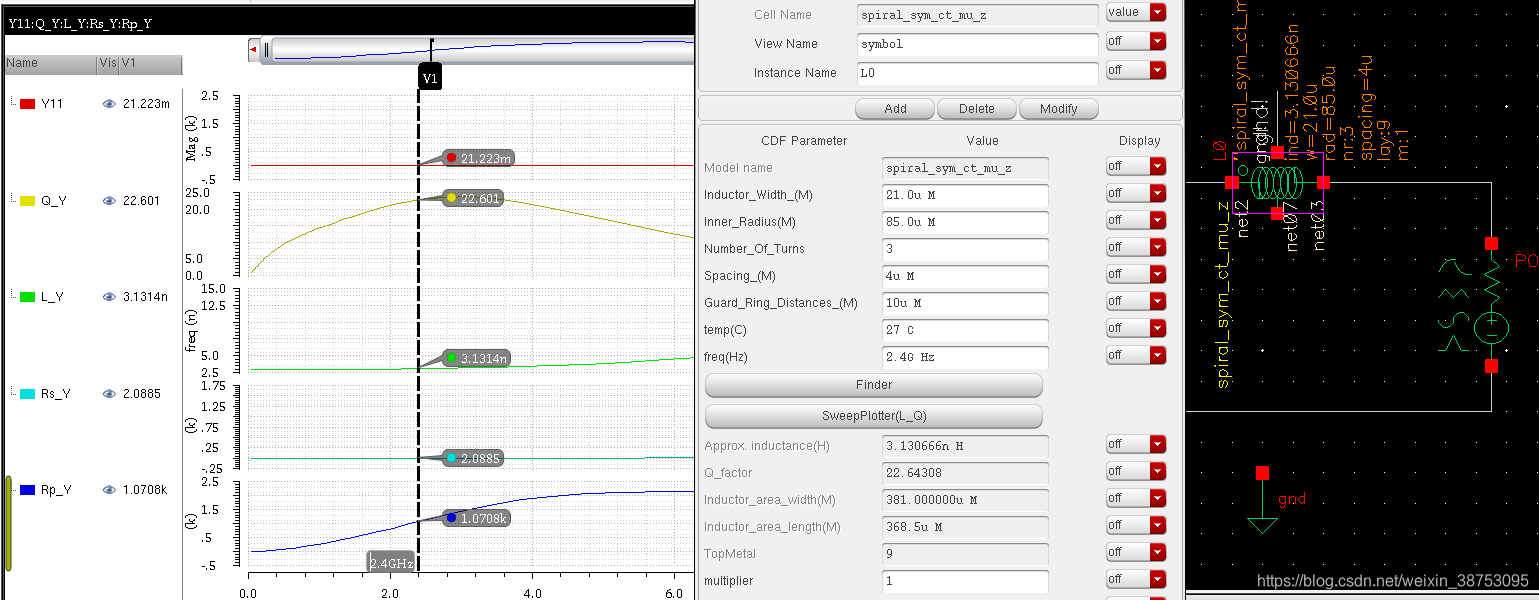Click the yellow Q_Y marker dot at 22.601
The image size is (1539, 600).
click(452, 198)
